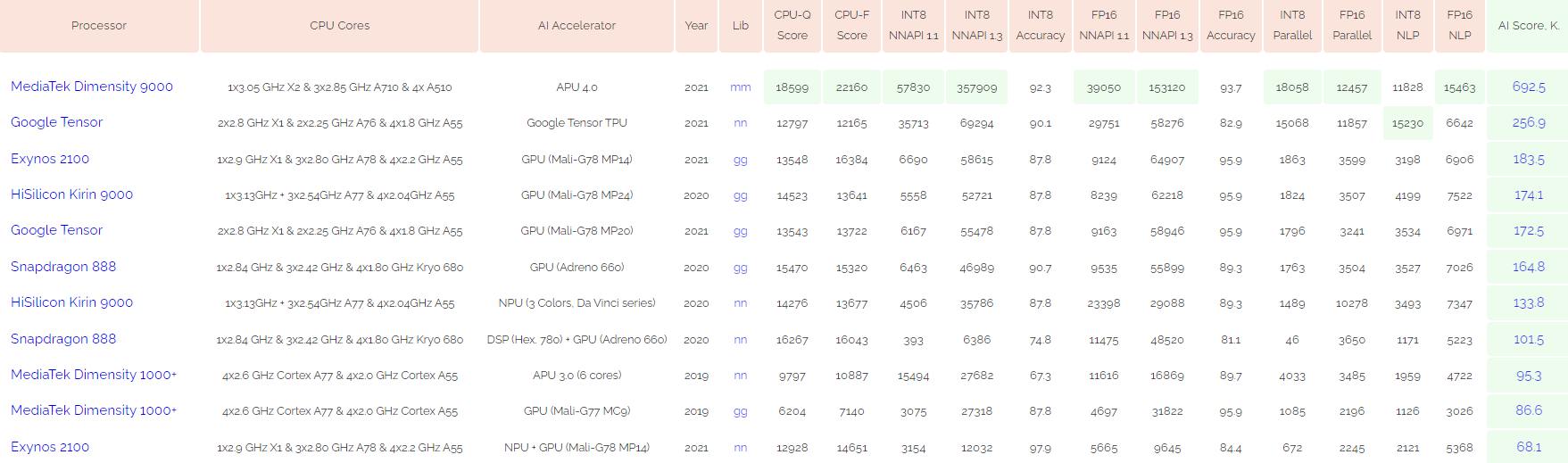Sort by the FP16 Parallel column header
The image size is (1568, 463).
pos(1352,26)
